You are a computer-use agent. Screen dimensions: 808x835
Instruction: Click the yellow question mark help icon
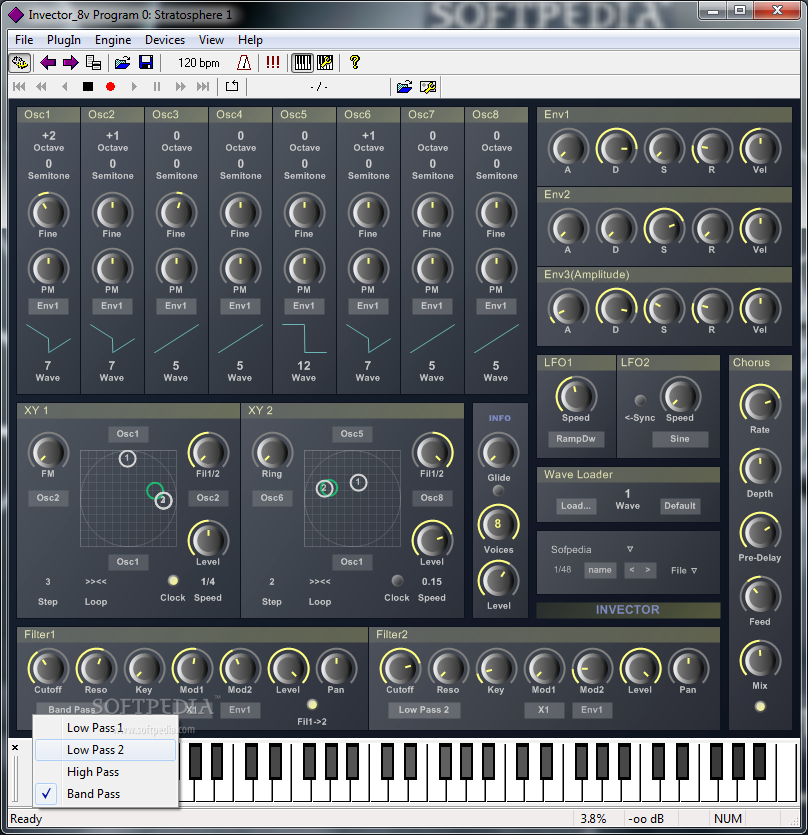click(x=354, y=63)
